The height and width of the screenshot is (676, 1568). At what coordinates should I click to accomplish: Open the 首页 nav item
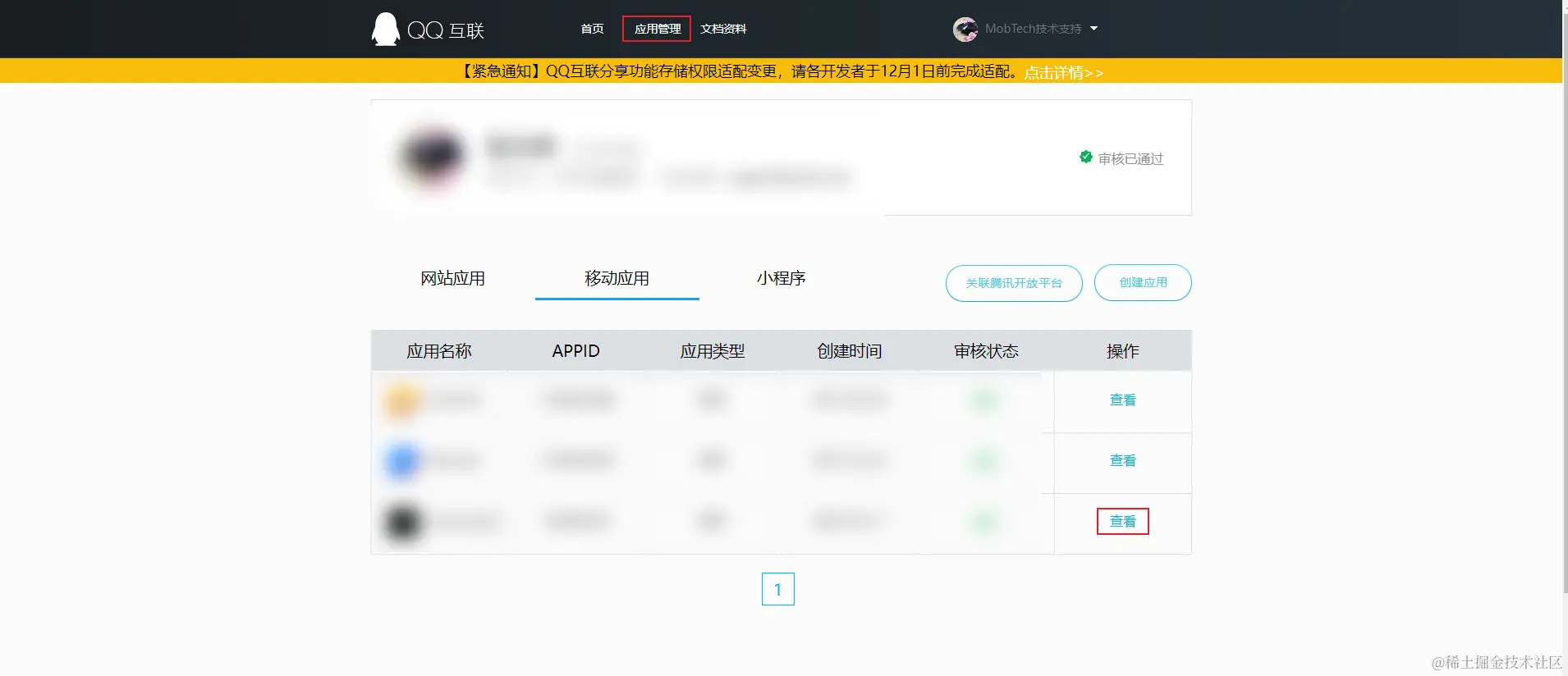coord(592,29)
